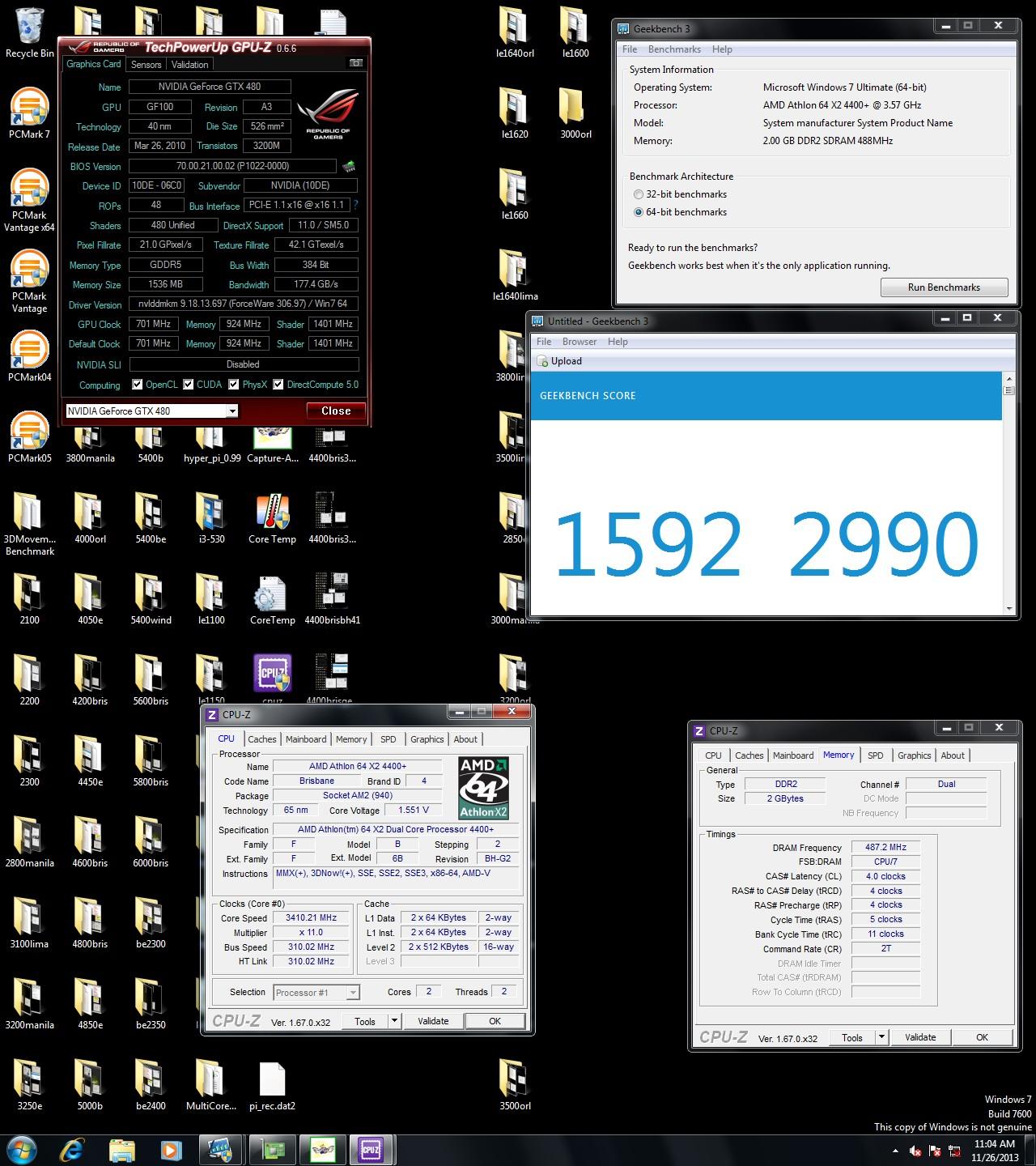
Task: Click OK in CPU-Z Memory window
Action: tap(982, 1037)
